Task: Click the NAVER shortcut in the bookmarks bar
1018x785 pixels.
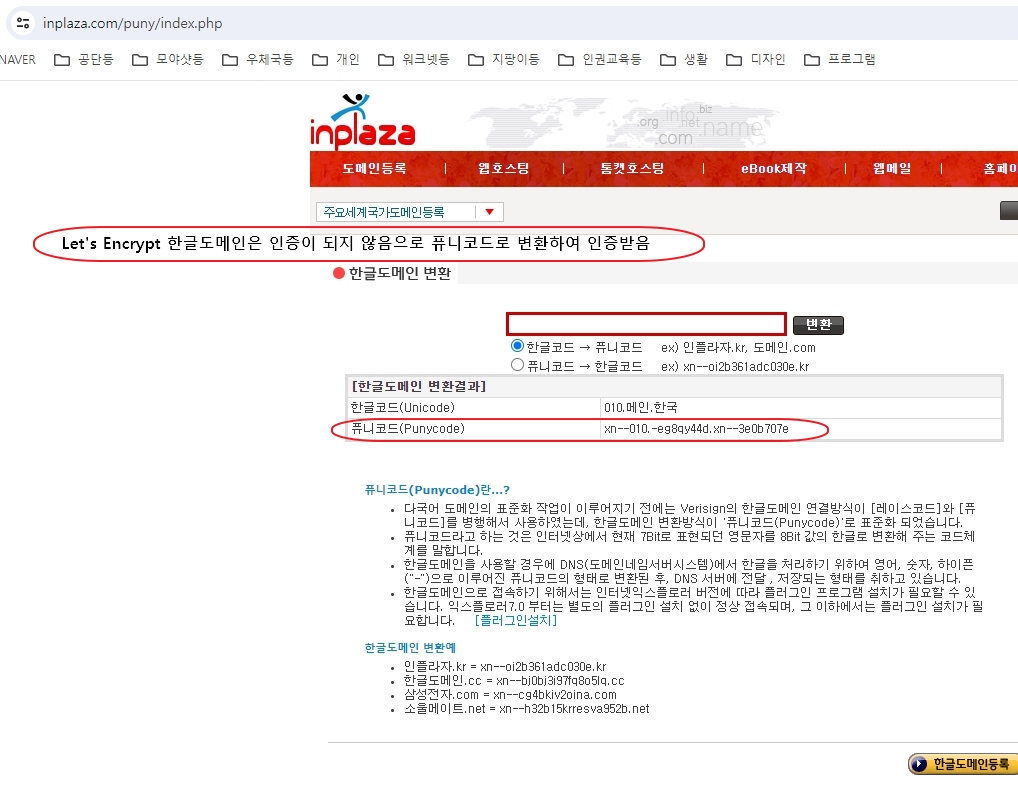Action: [x=16, y=59]
